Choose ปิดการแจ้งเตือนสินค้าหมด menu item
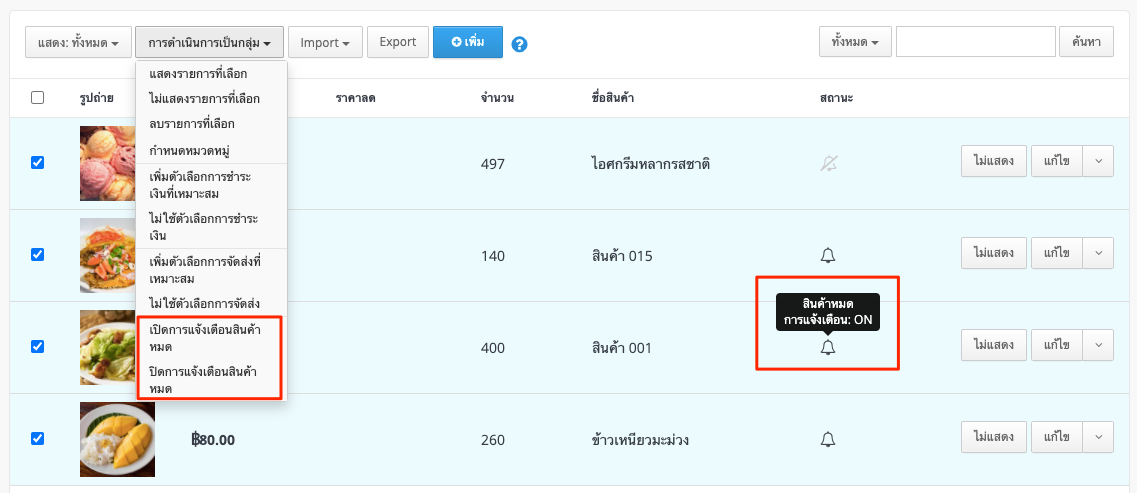The width and height of the screenshot is (1137, 493). [212, 380]
